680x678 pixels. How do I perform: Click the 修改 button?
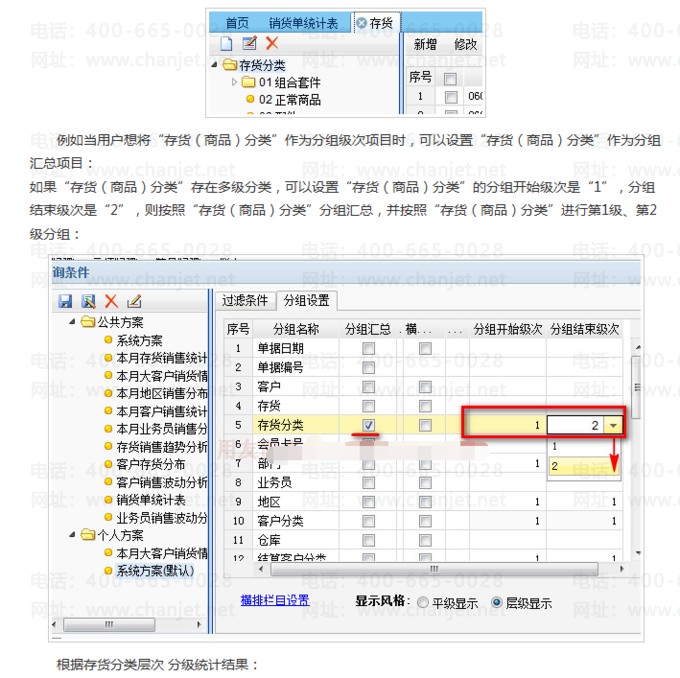coord(465,44)
